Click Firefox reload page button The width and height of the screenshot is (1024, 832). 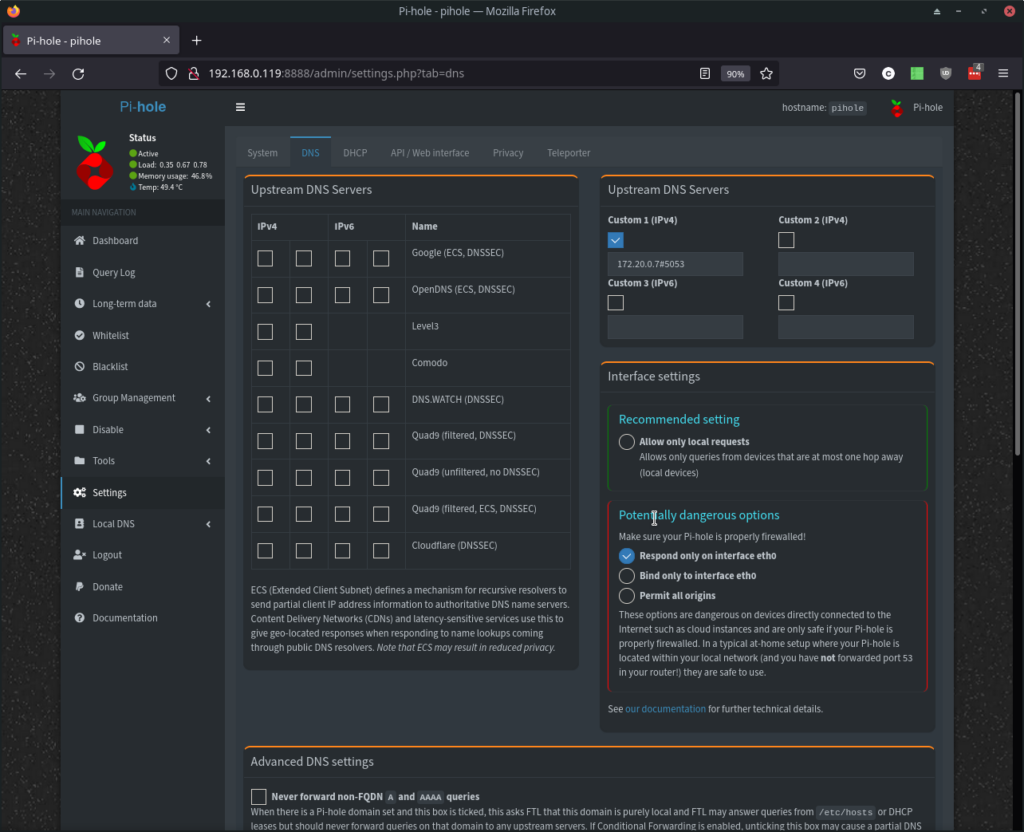(x=78, y=74)
